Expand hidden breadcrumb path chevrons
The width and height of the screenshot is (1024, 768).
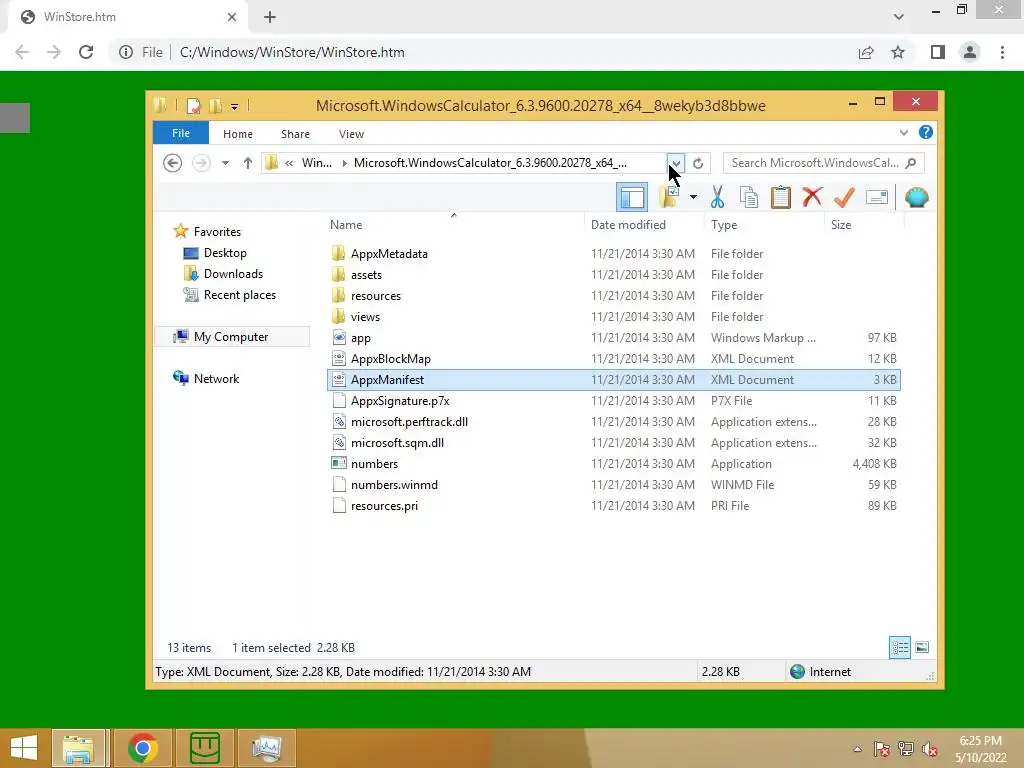[289, 163]
